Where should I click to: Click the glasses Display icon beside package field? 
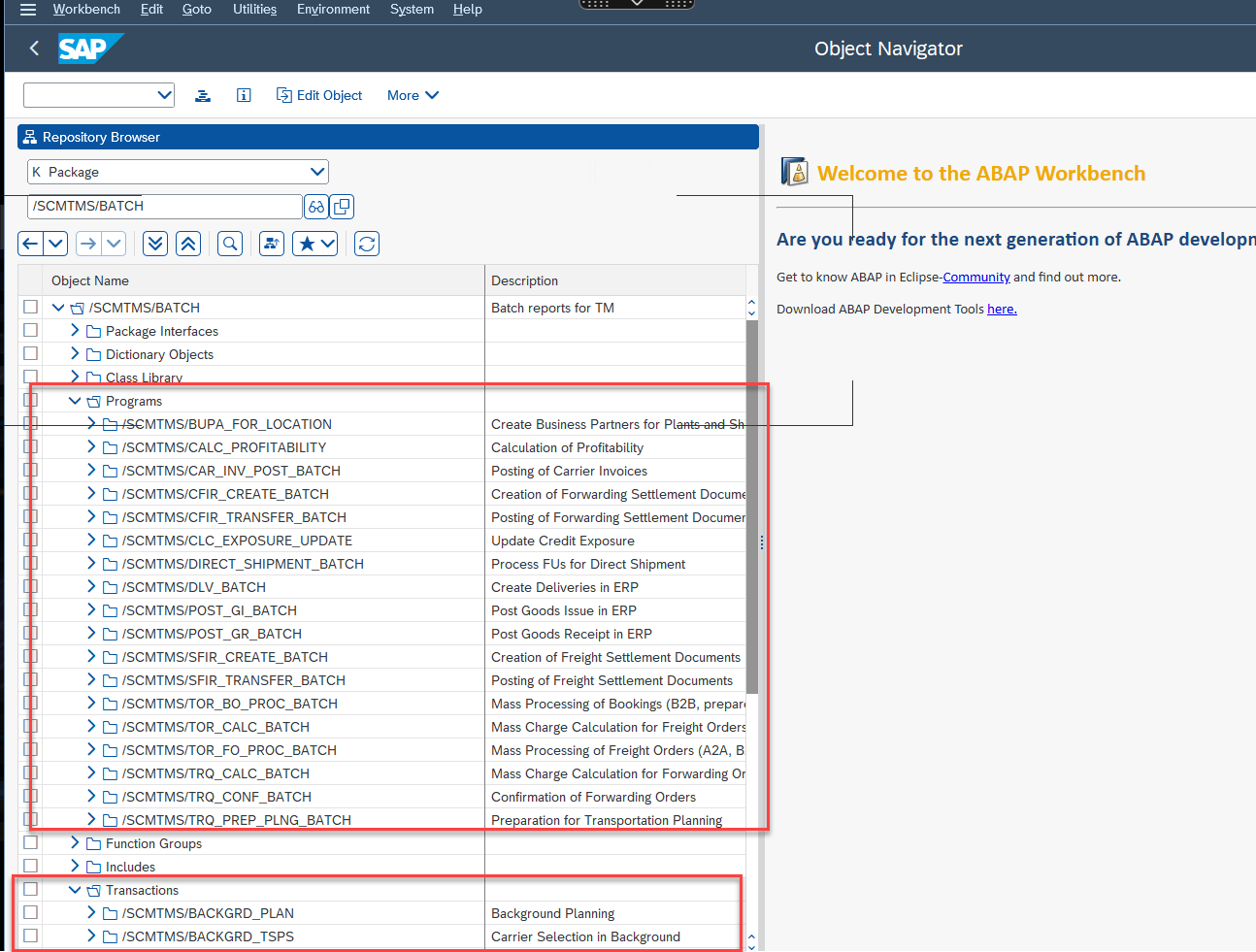(316, 207)
